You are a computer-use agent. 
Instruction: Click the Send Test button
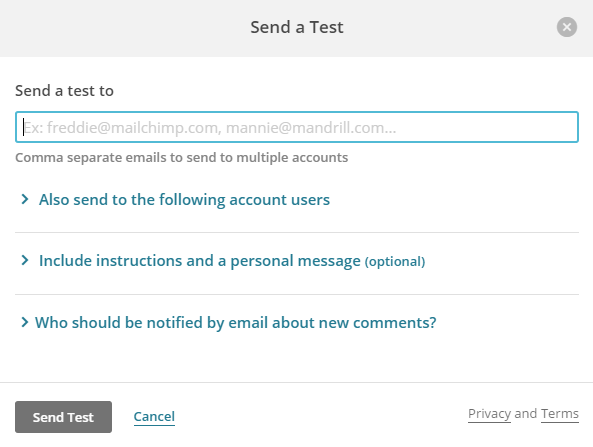point(63,417)
